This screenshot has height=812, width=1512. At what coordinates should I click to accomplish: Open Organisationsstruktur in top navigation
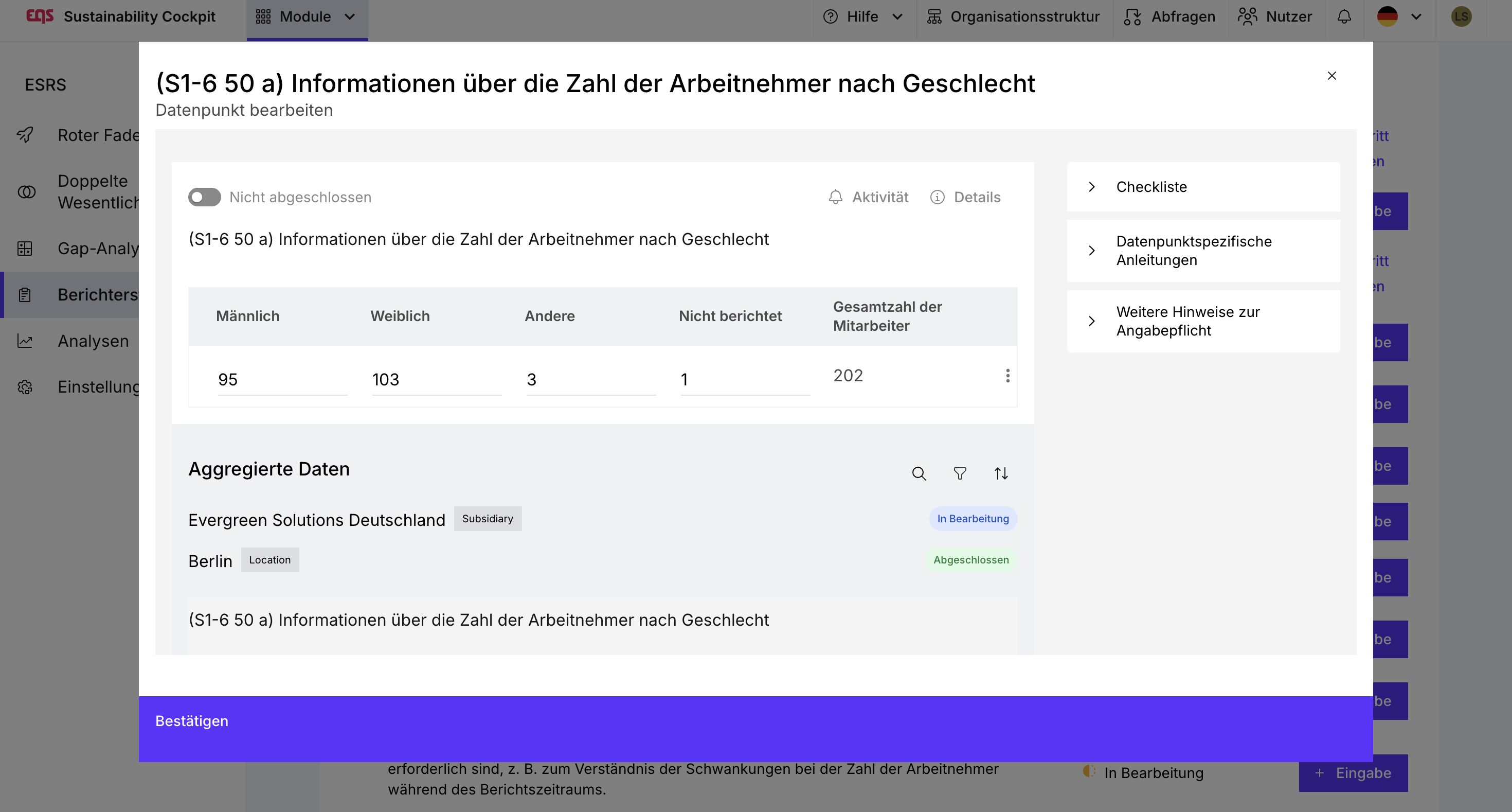pos(1014,16)
